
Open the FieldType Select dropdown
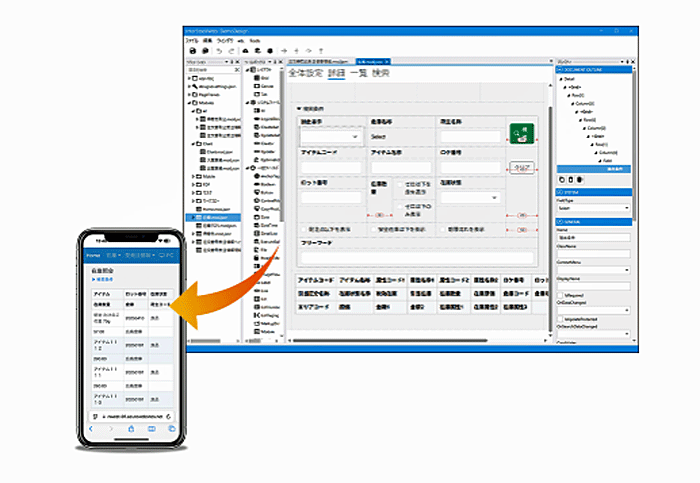pos(592,209)
